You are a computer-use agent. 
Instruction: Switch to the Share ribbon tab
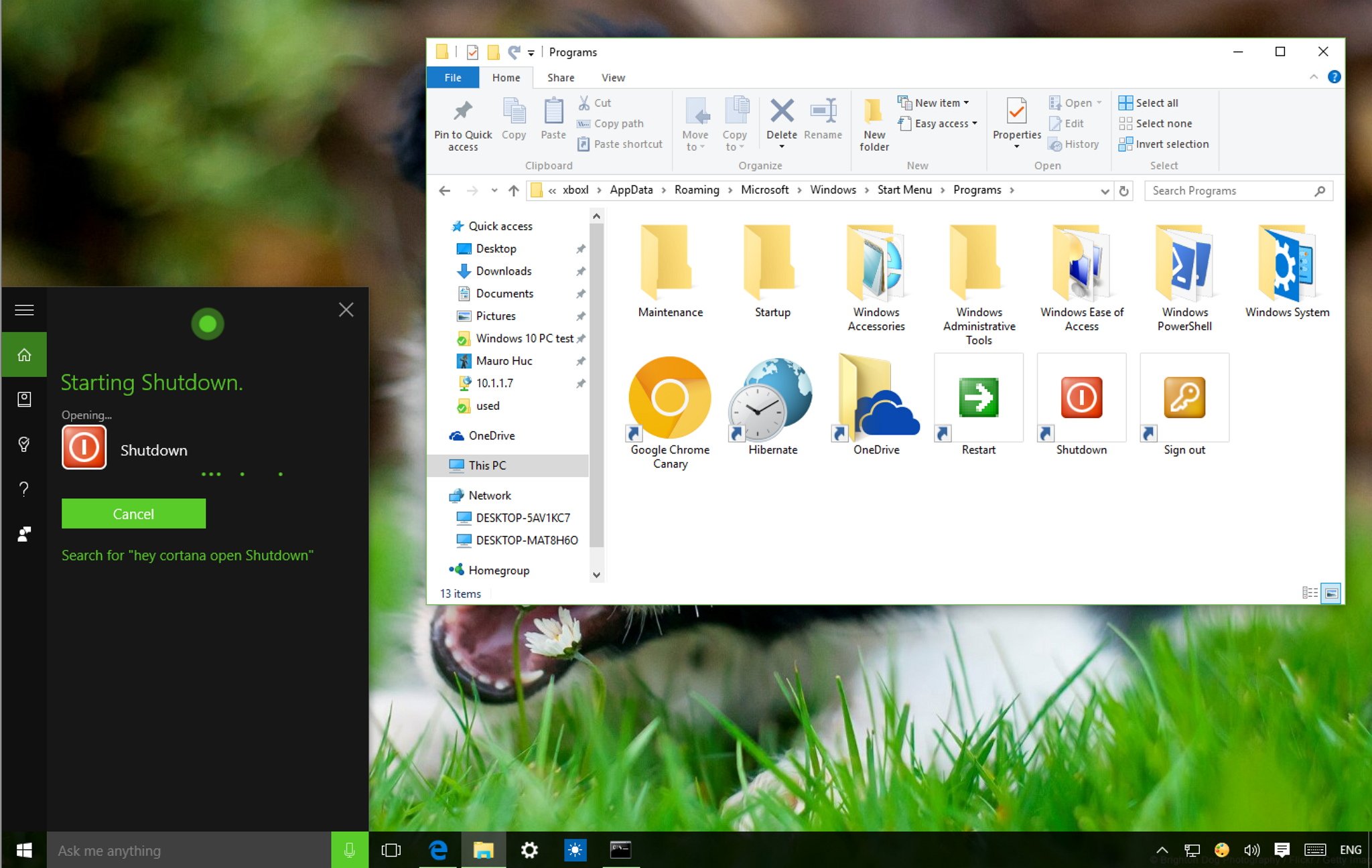point(561,78)
